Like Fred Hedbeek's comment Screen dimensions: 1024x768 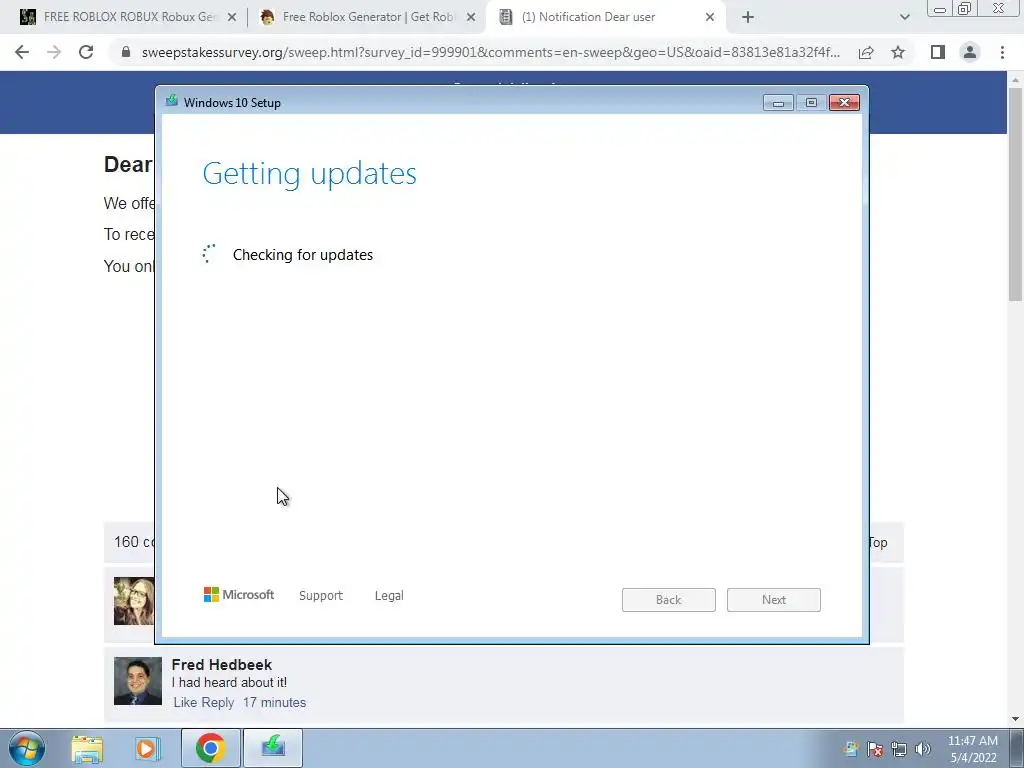point(185,703)
